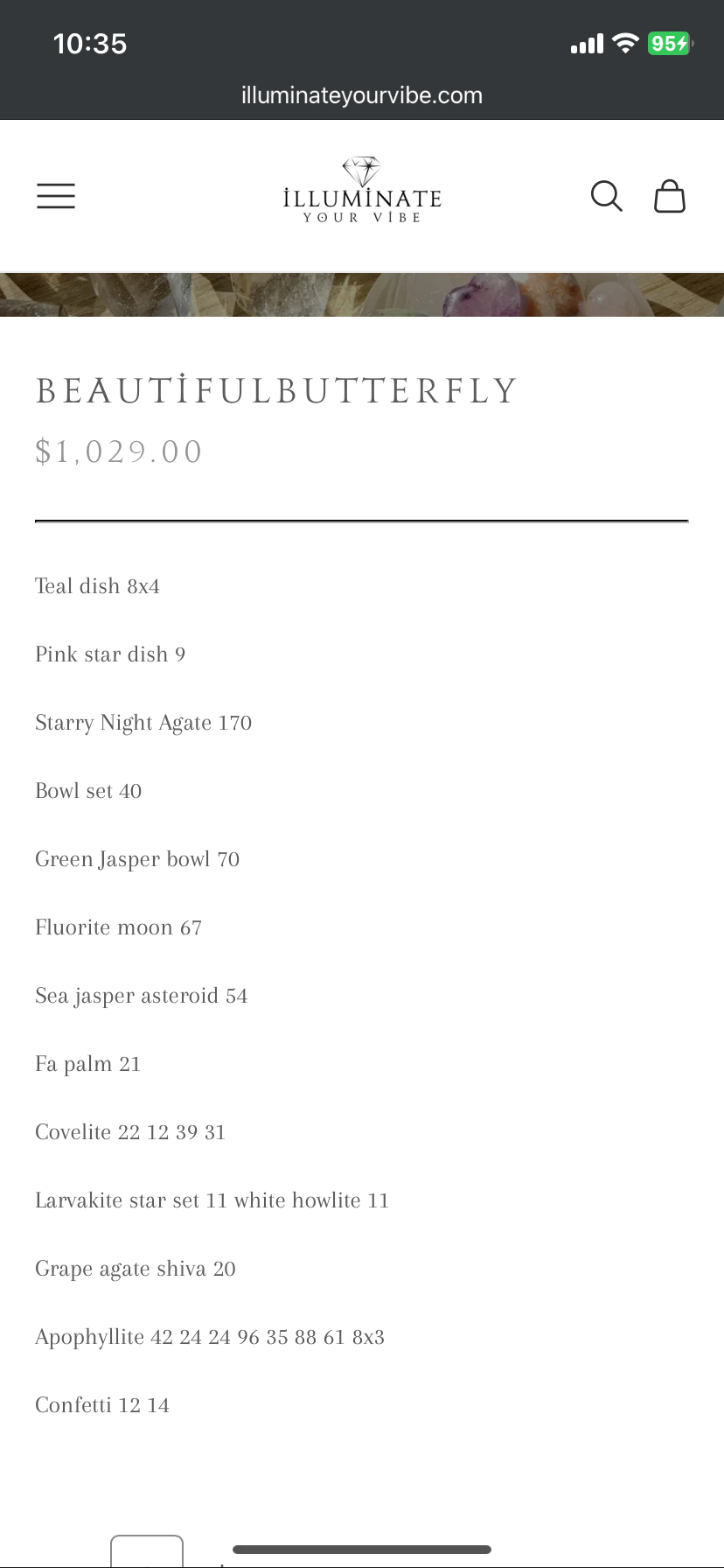Tap the BEAUTIFULBUTTERFLY product title
Viewport: 724px width, 1568px height.
click(x=277, y=390)
